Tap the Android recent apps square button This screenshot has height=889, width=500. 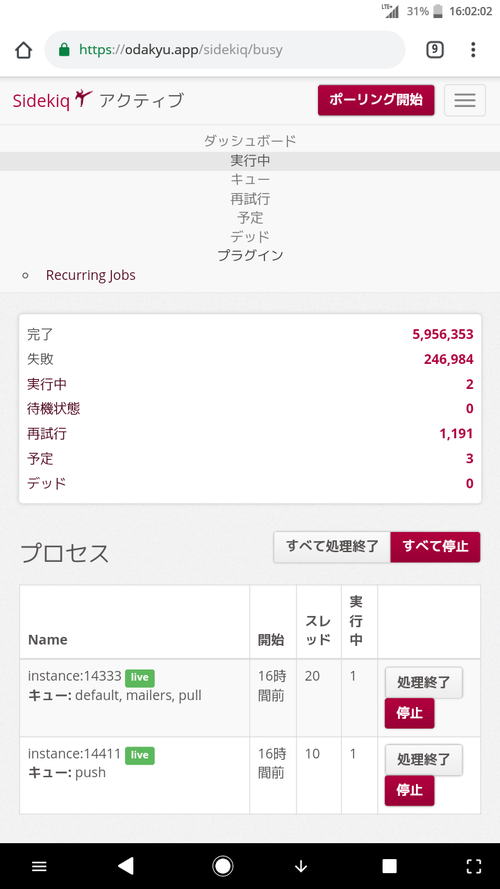(389, 866)
